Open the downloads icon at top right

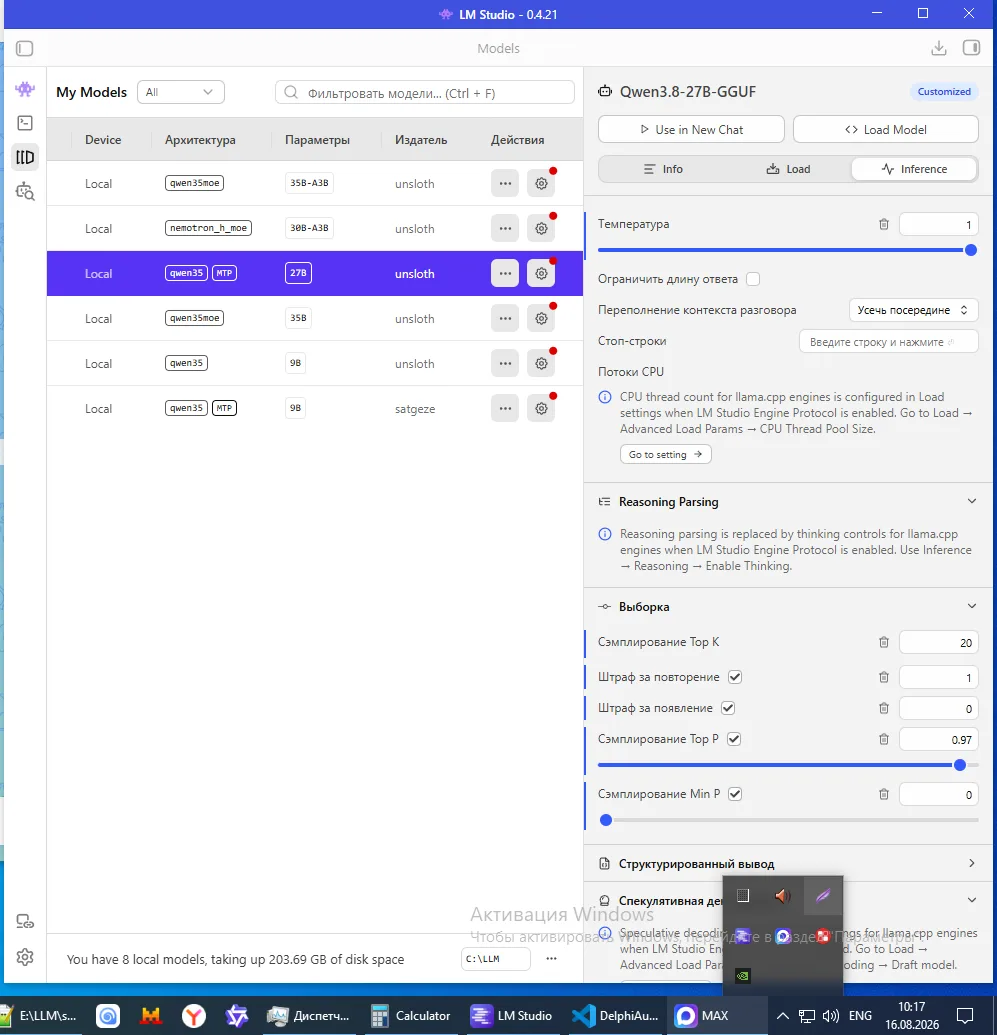pyautogui.click(x=938, y=48)
